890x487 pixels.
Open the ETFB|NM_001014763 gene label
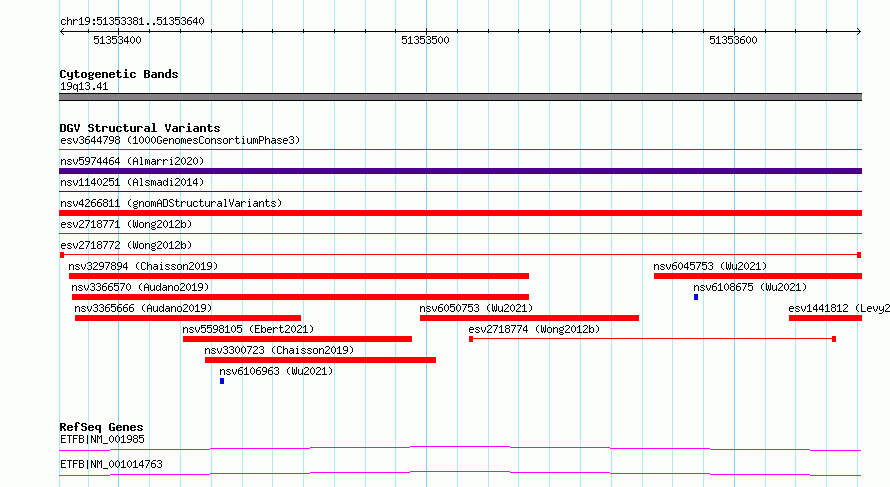click(111, 464)
